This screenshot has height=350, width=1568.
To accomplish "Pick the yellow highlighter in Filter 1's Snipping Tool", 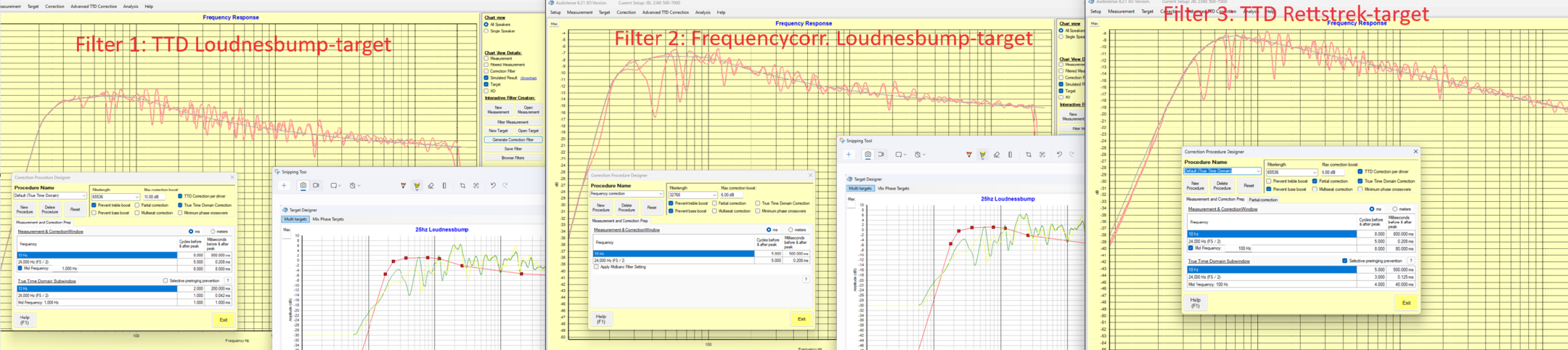I will point(417,186).
